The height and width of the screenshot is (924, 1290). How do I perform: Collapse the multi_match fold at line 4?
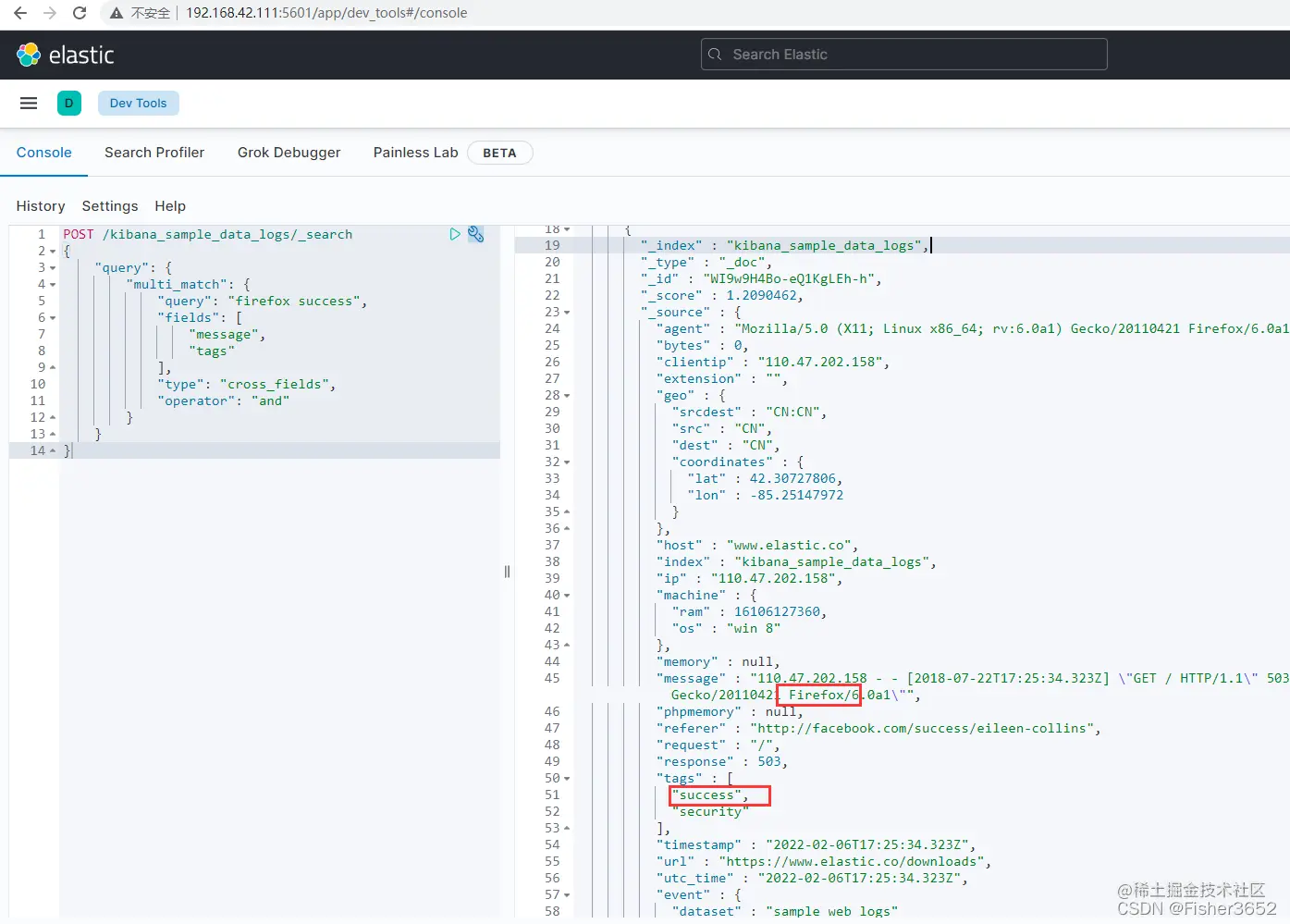[x=53, y=285]
